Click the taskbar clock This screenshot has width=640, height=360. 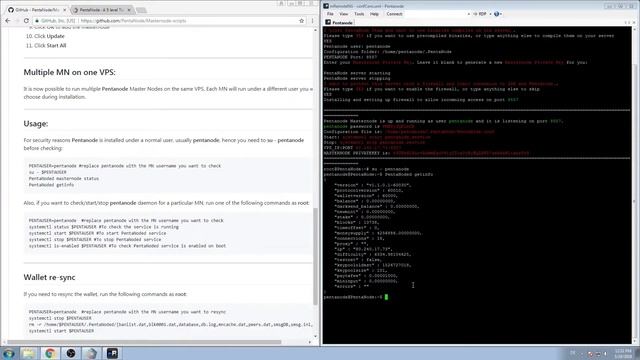(x=623, y=353)
